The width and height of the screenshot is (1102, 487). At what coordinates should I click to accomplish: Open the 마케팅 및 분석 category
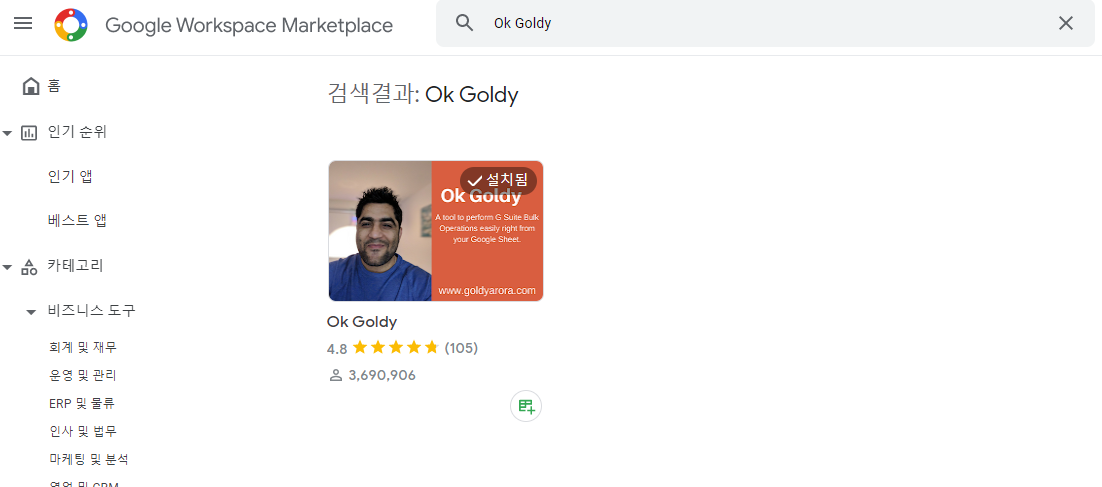[x=89, y=460]
